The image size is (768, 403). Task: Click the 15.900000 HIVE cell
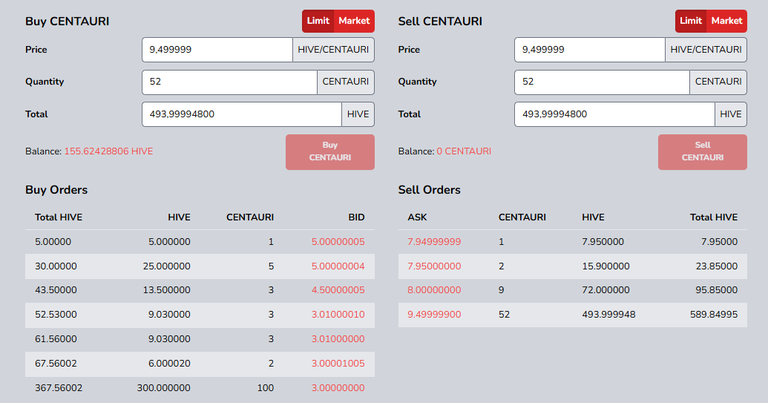pos(606,266)
